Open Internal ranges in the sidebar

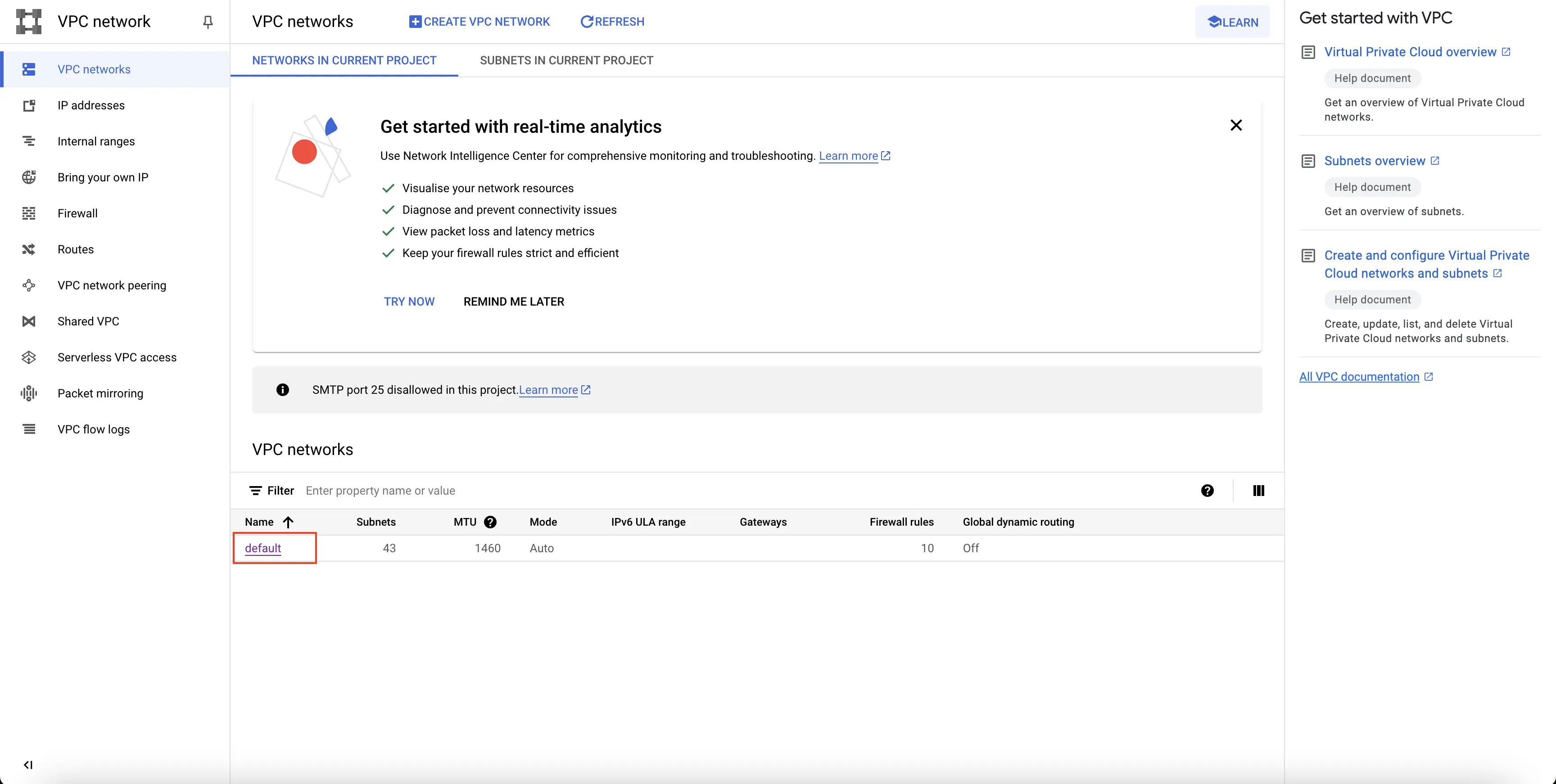point(96,141)
